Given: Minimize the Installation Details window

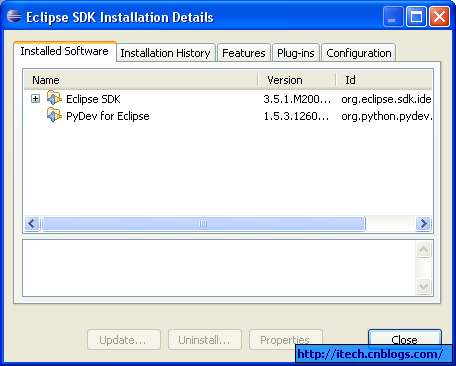Looking at the screenshot, I should point(393,16).
